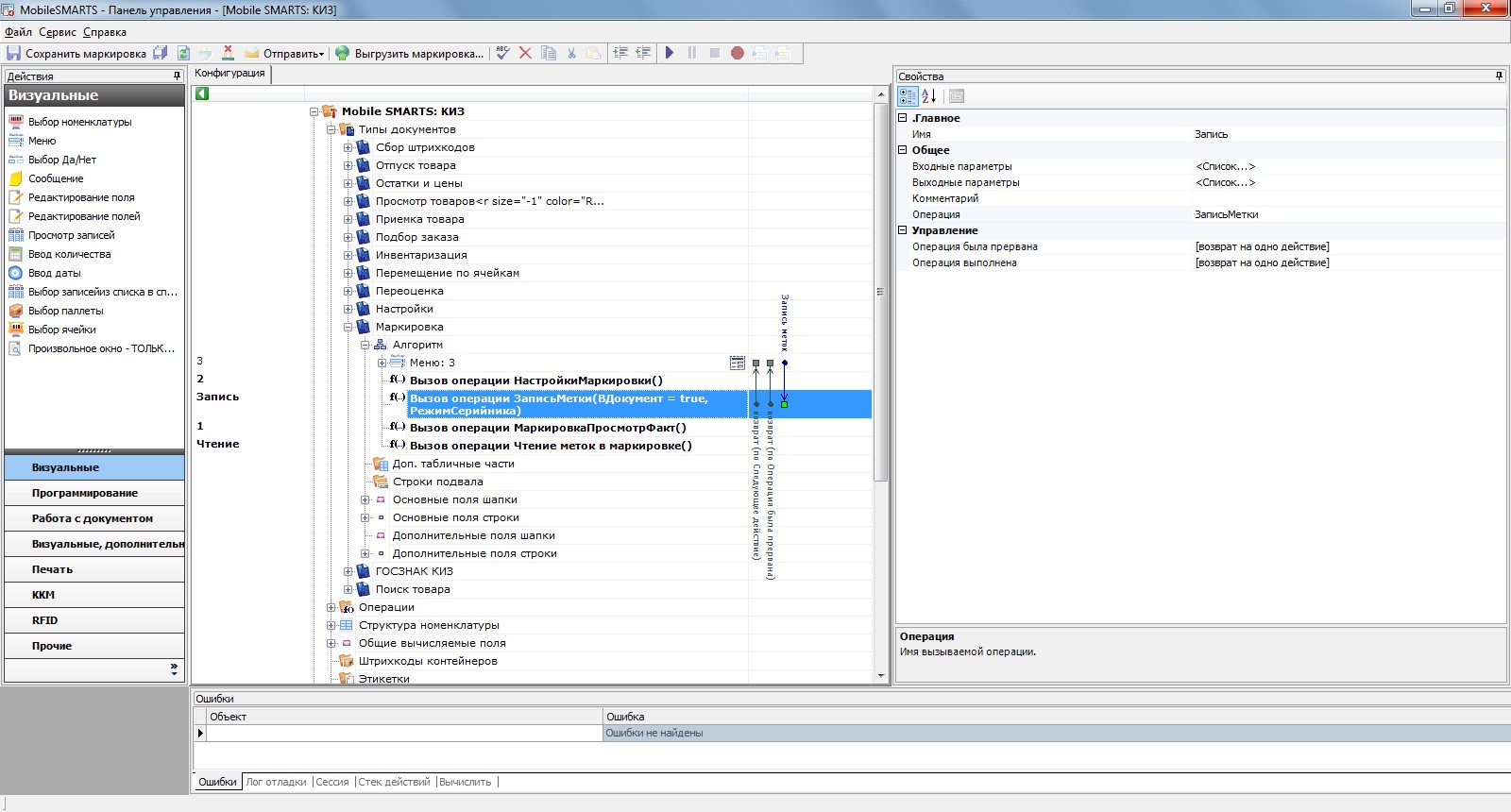This screenshot has width=1511, height=812.
Task: Select the Ввод количества action
Action: [x=70, y=254]
